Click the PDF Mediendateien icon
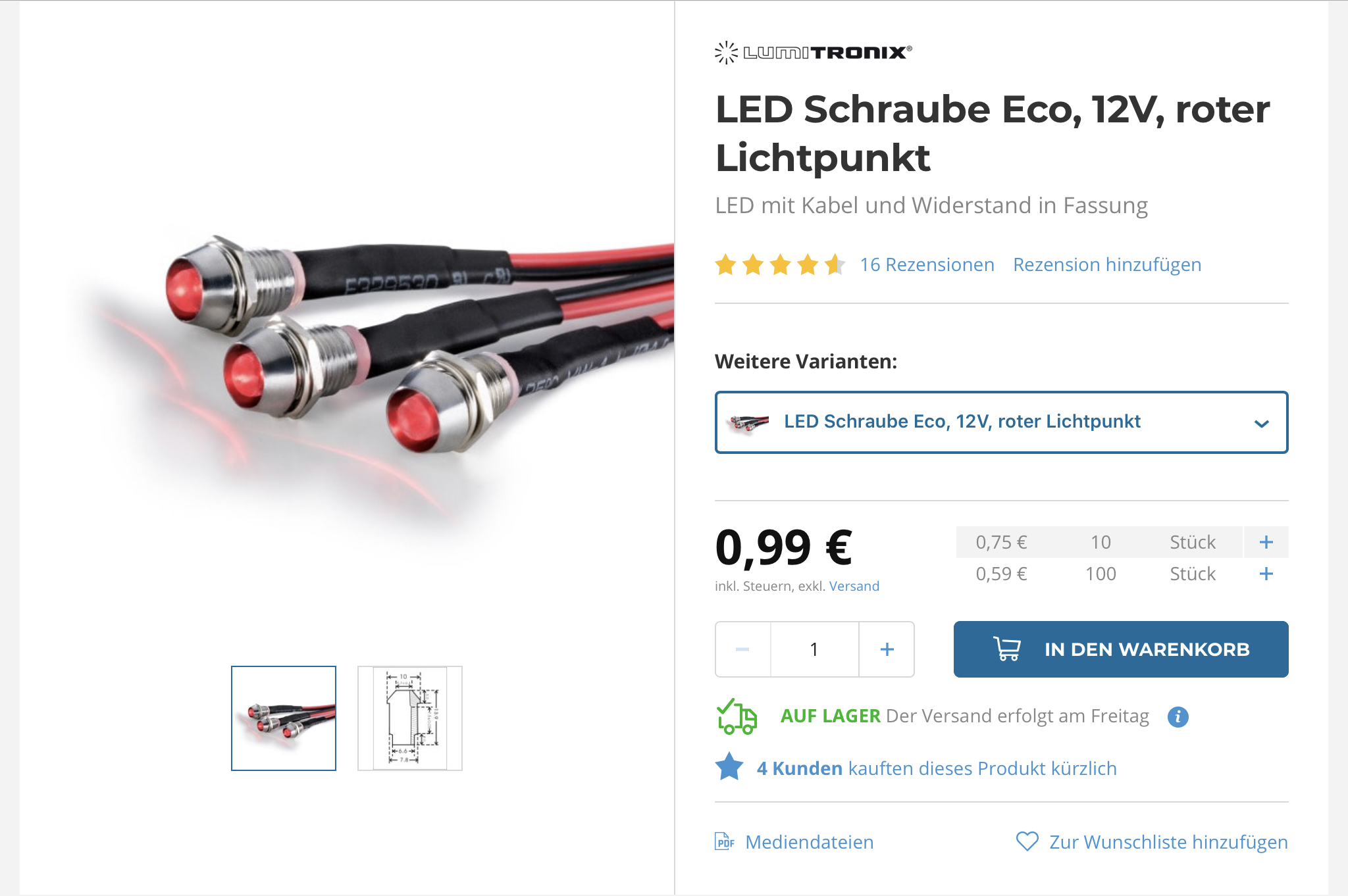The image size is (1348, 896). [724, 841]
